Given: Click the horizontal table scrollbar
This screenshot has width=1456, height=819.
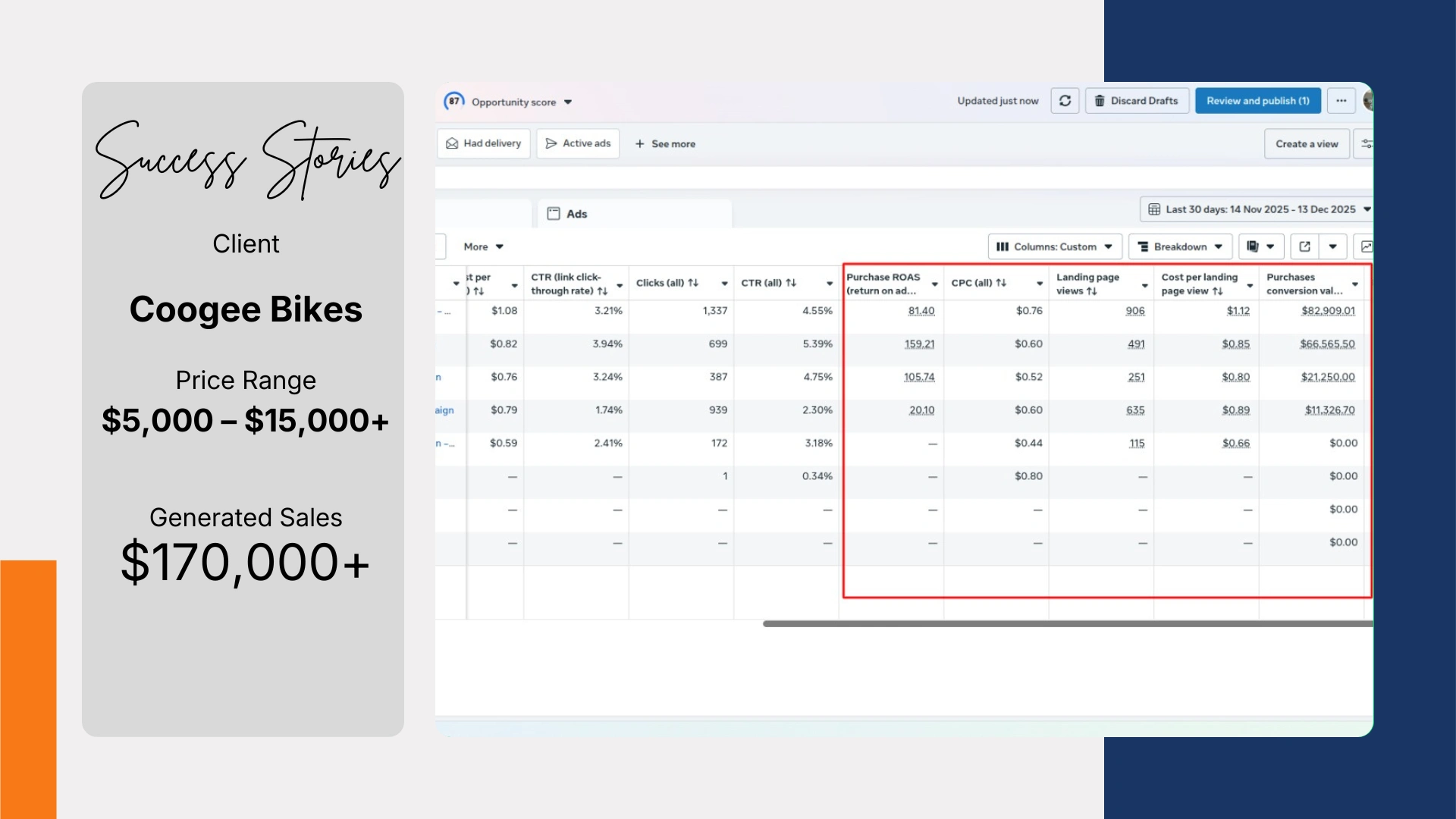Looking at the screenshot, I should [x=1068, y=624].
